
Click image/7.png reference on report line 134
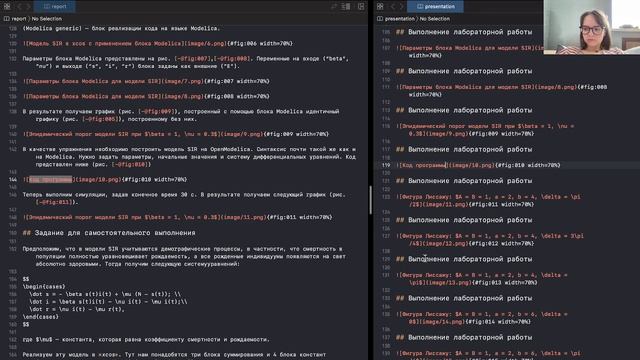point(182,81)
